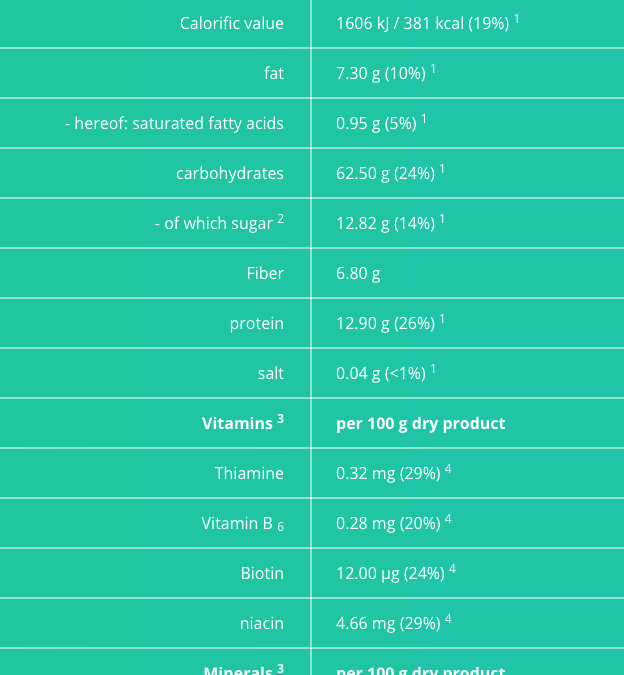Click the 0.04 g (<1%) salt value

pyautogui.click(x=380, y=373)
